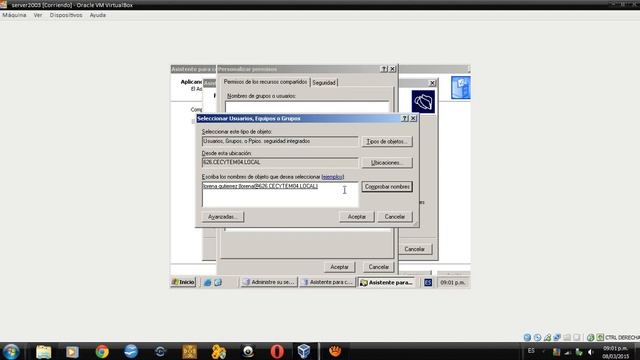Click VirtualBox optical disk status icon
This screenshot has width=640, height=360.
point(537,337)
